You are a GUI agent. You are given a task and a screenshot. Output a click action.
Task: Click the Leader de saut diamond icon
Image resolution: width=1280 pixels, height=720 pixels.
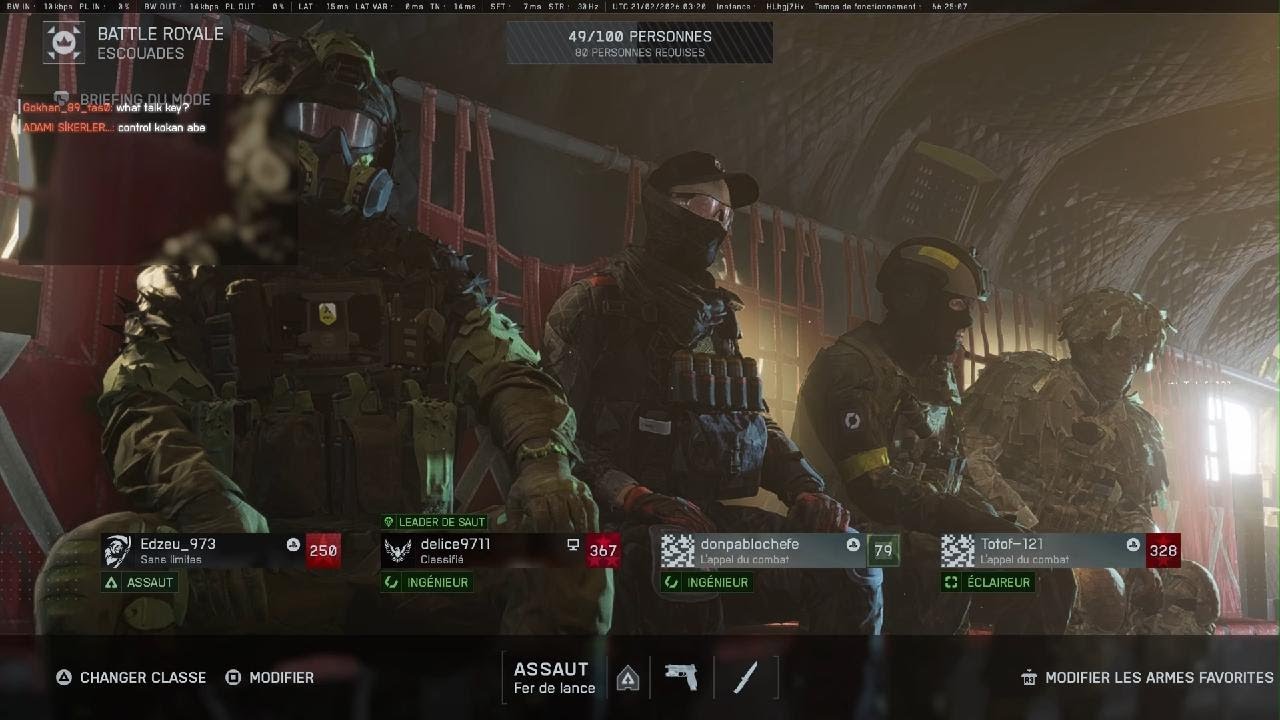pos(389,522)
